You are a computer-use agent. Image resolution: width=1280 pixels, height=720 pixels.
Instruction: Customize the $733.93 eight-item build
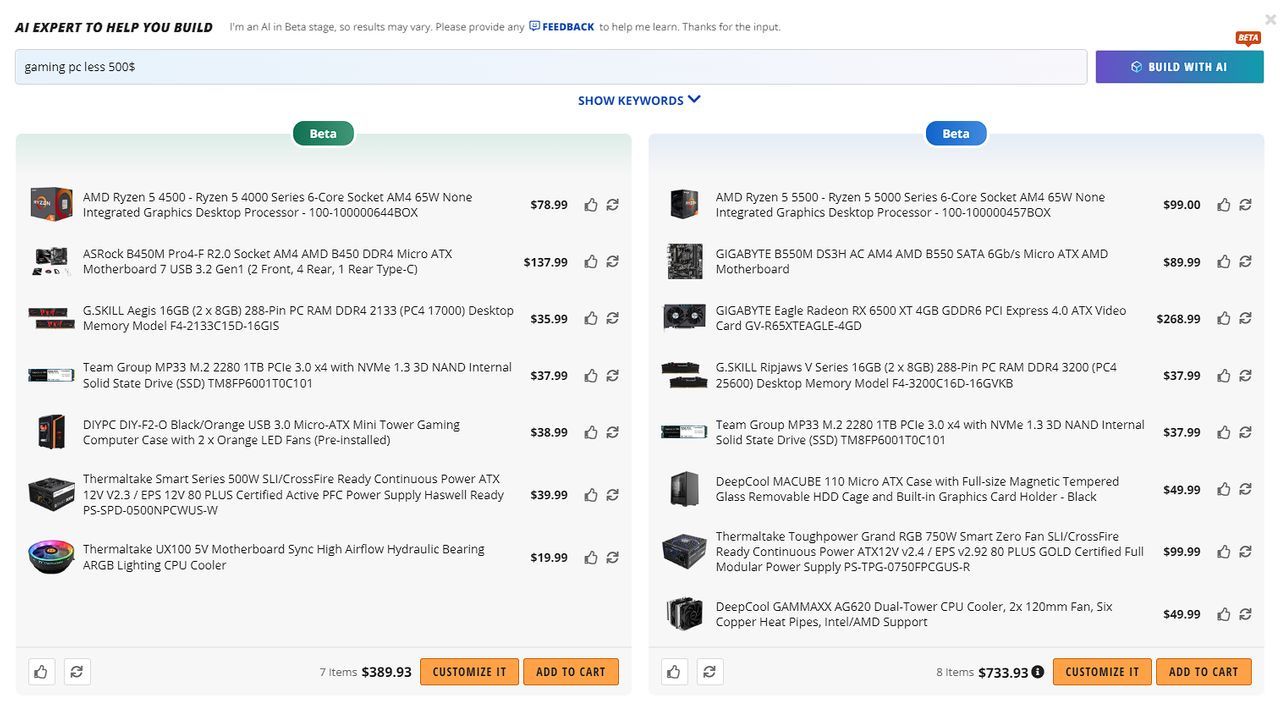click(x=1103, y=672)
